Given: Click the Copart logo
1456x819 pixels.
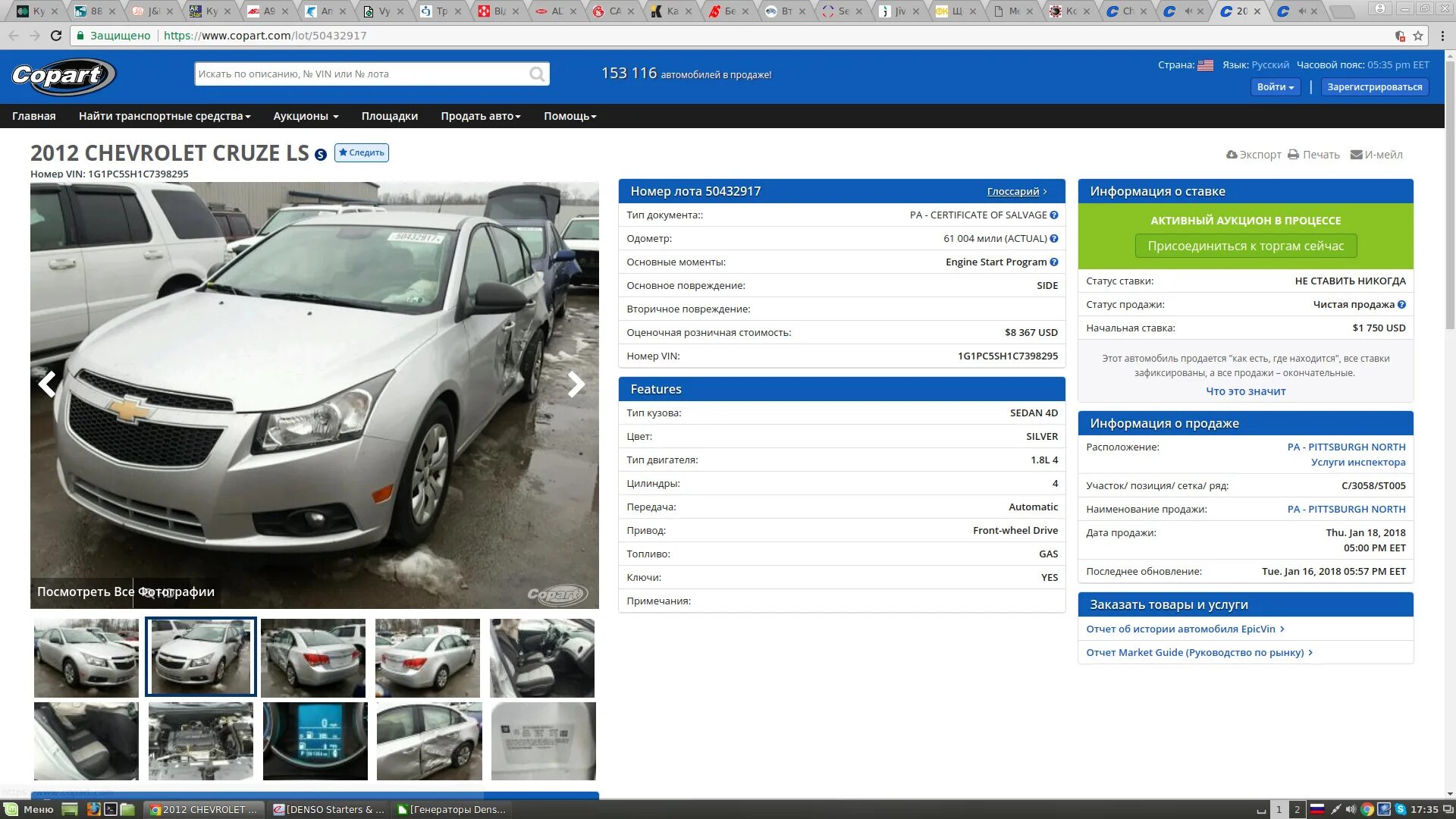Looking at the screenshot, I should click(64, 76).
